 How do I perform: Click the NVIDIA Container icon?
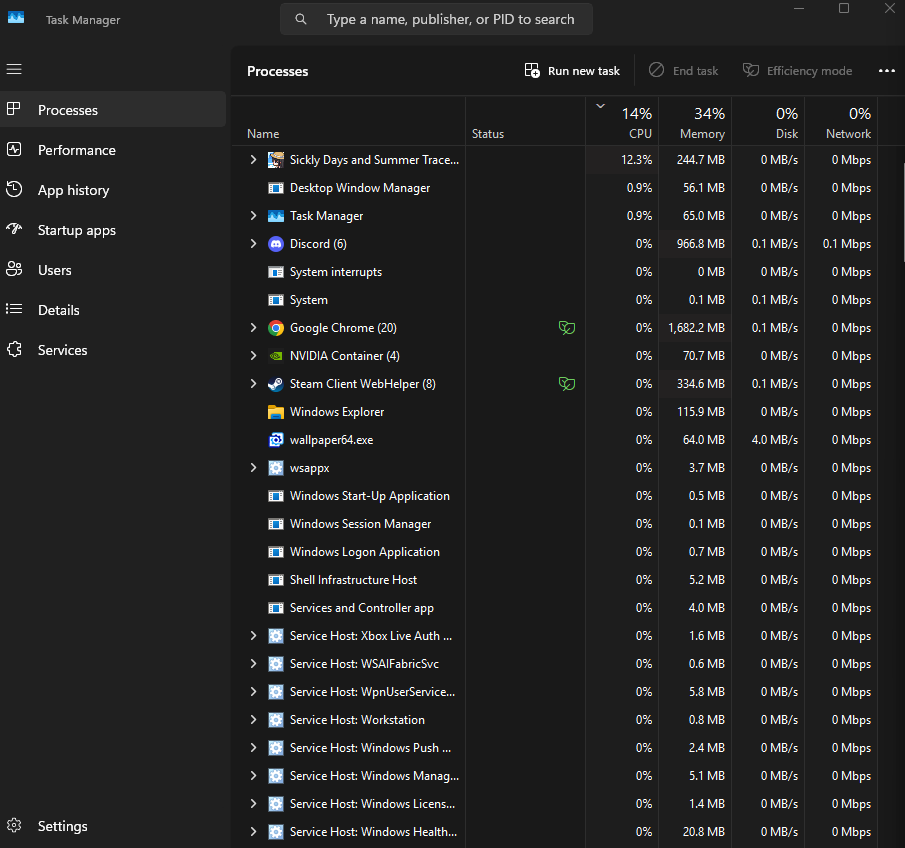click(276, 356)
